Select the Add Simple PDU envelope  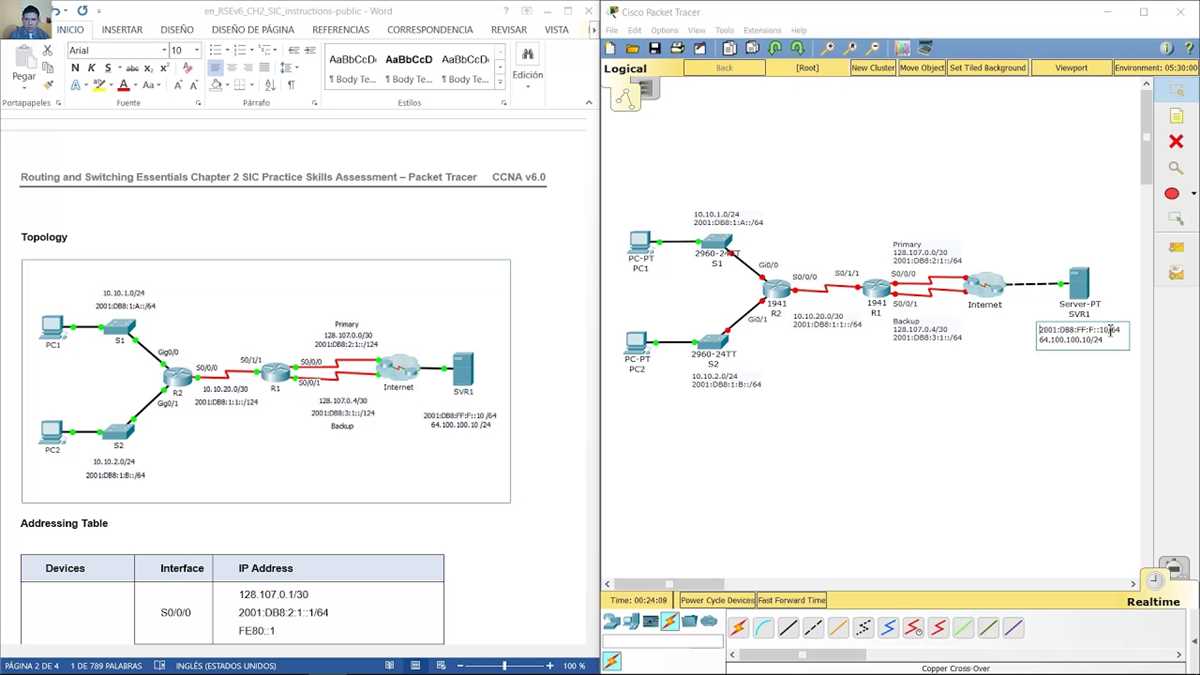(1176, 247)
